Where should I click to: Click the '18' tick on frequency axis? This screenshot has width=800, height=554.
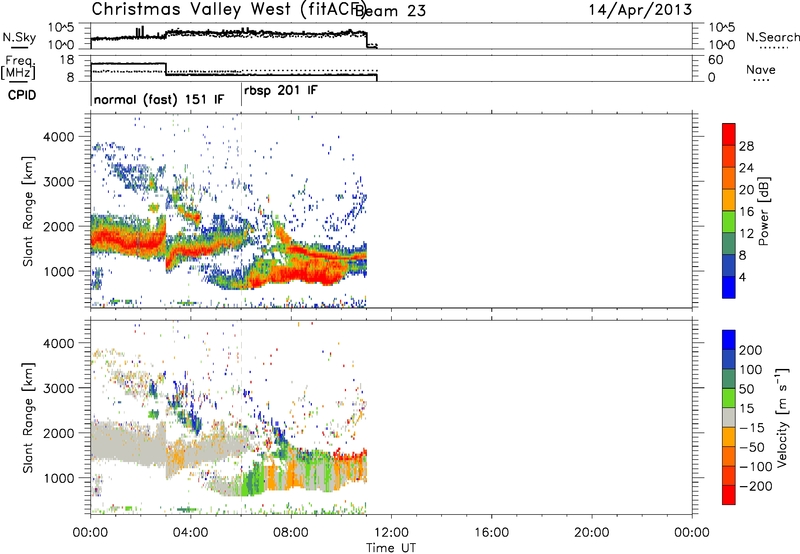(x=66, y=60)
